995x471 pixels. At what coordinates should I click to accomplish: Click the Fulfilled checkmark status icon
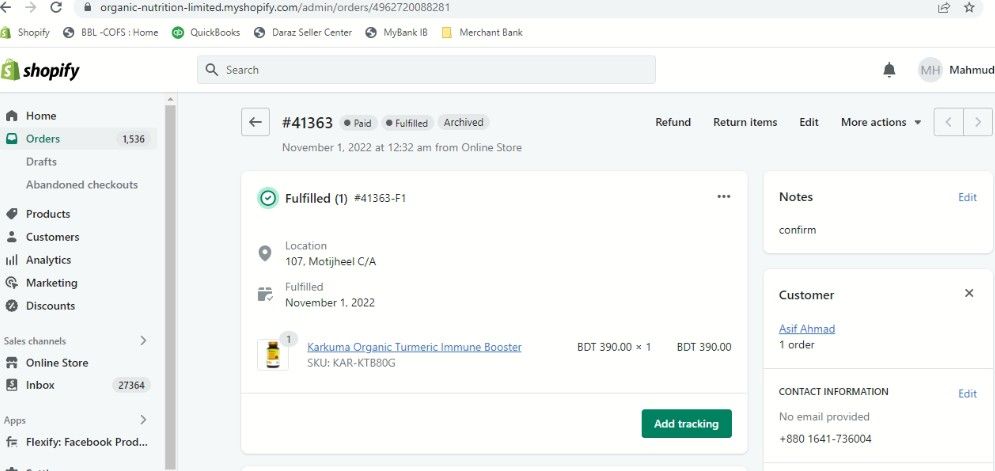click(x=268, y=198)
